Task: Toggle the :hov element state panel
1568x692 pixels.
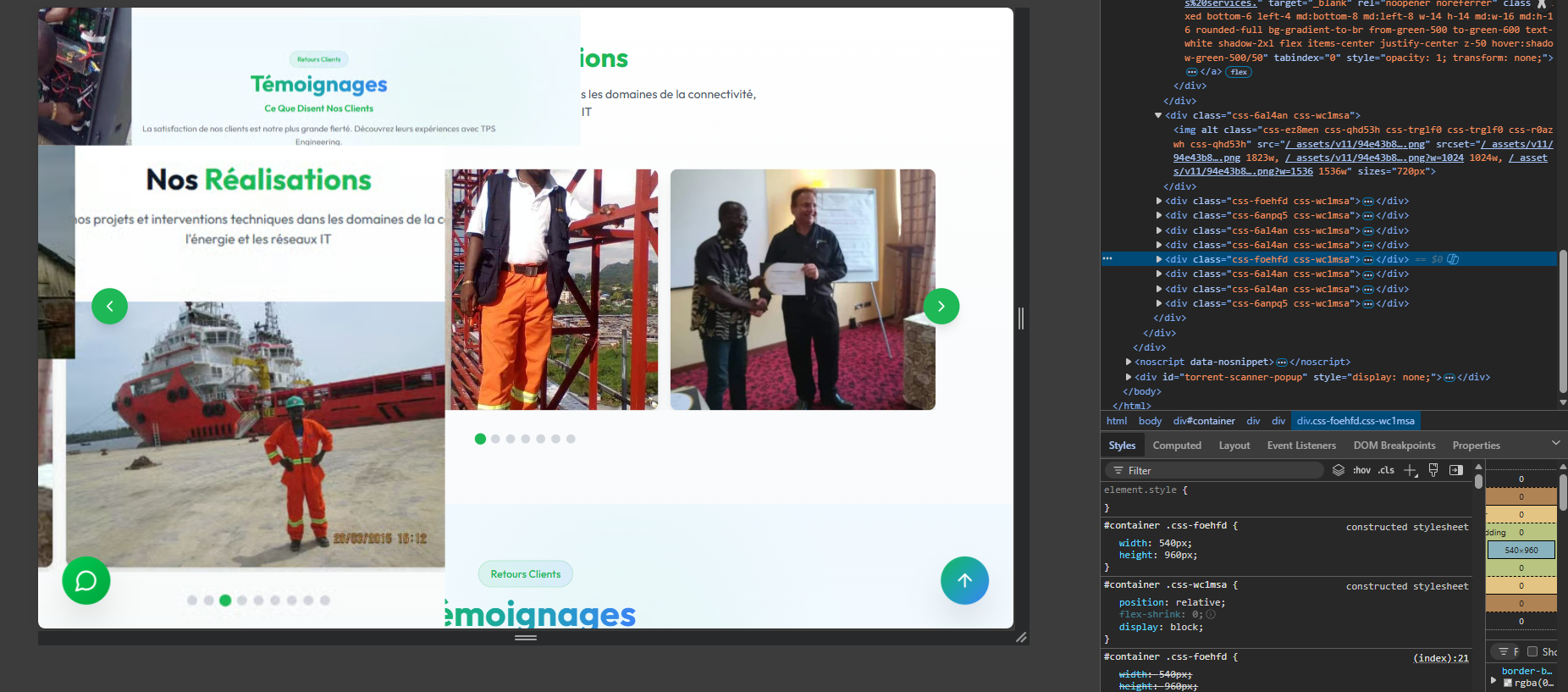Action: [x=1361, y=470]
